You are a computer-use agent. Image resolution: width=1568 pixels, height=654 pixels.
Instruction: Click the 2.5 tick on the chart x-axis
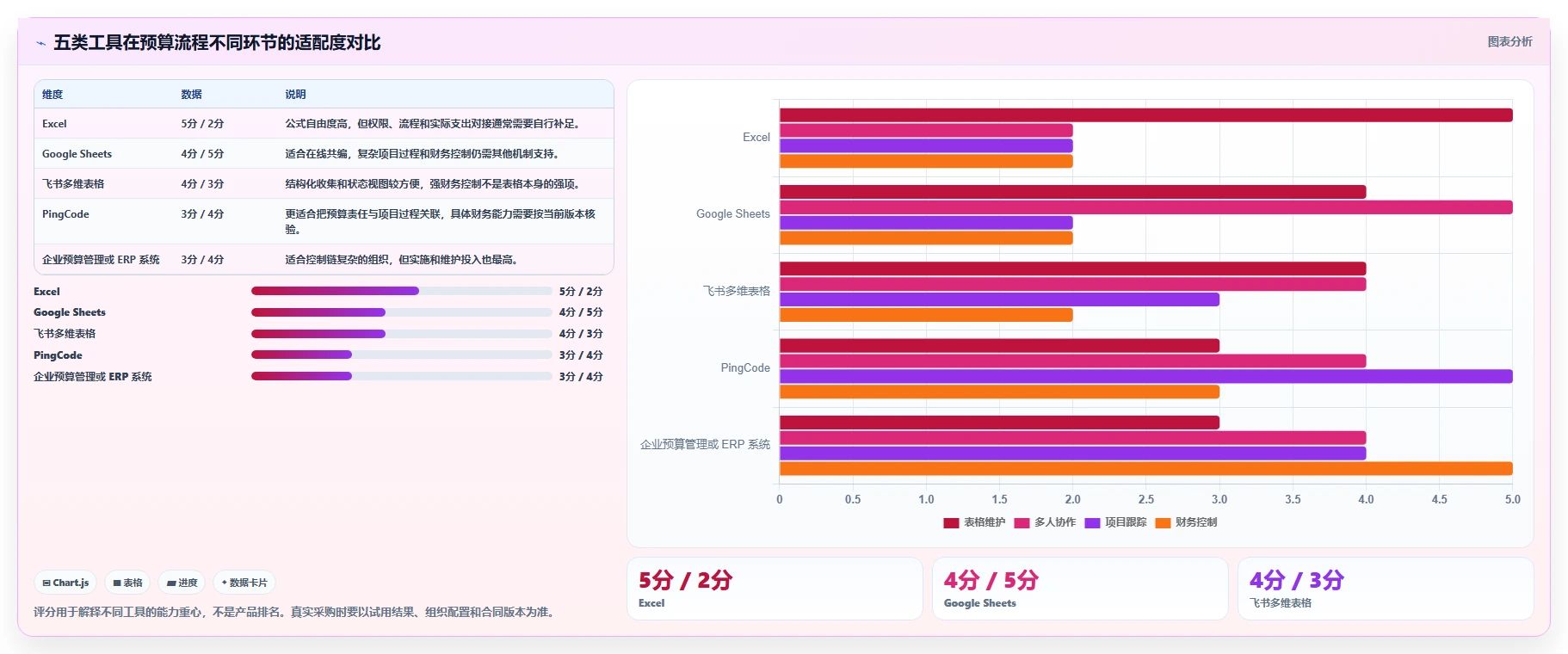click(x=1145, y=499)
